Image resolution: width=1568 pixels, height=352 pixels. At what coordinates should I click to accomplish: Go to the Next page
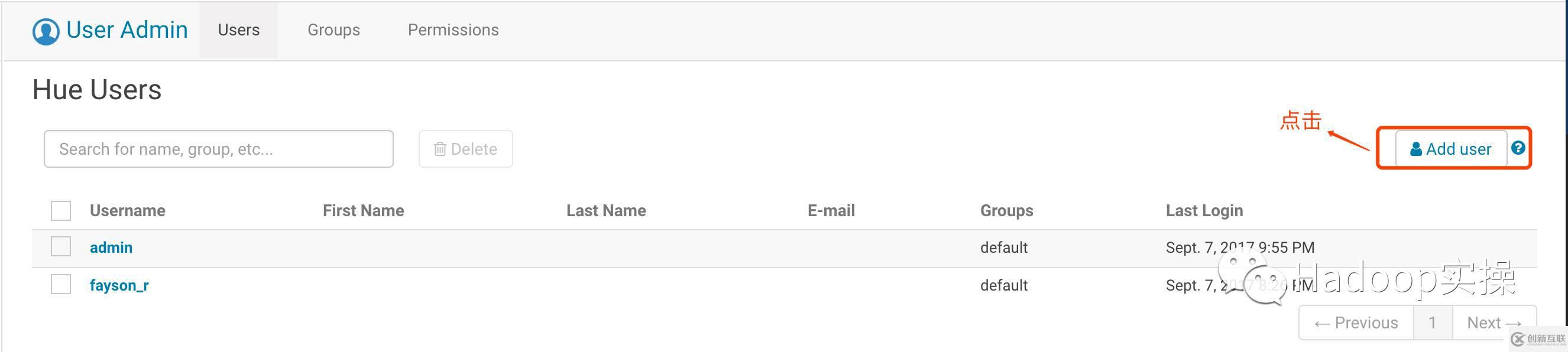click(1493, 323)
